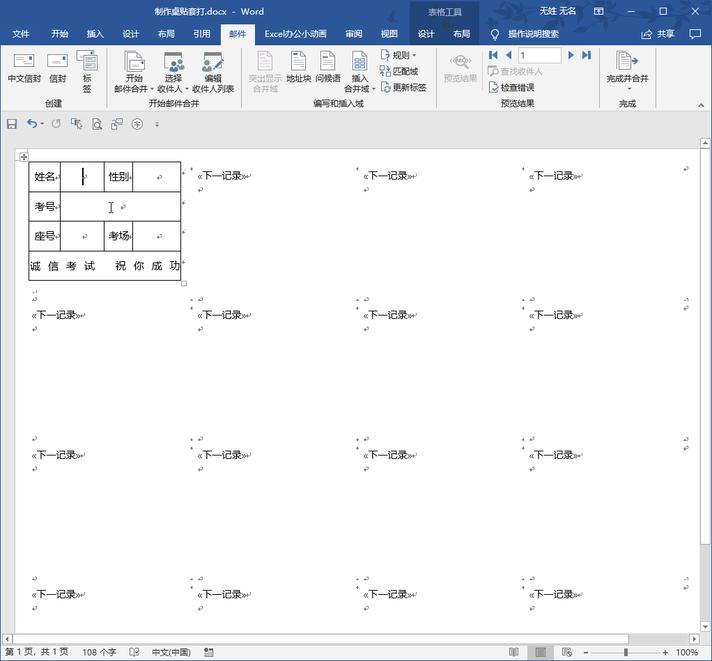This screenshot has width=712, height=661.
Task: Click 检查错误 check errors
Action: (x=512, y=87)
